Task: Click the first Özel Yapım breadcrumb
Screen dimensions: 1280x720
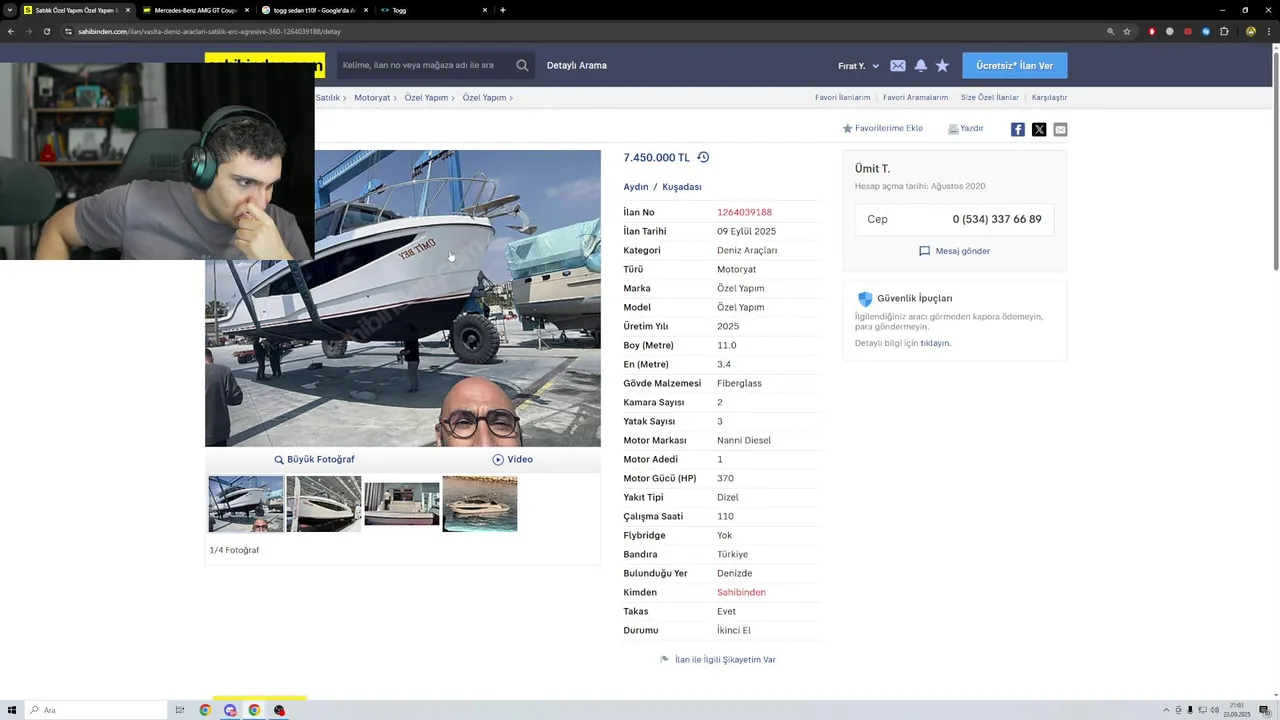Action: click(426, 97)
